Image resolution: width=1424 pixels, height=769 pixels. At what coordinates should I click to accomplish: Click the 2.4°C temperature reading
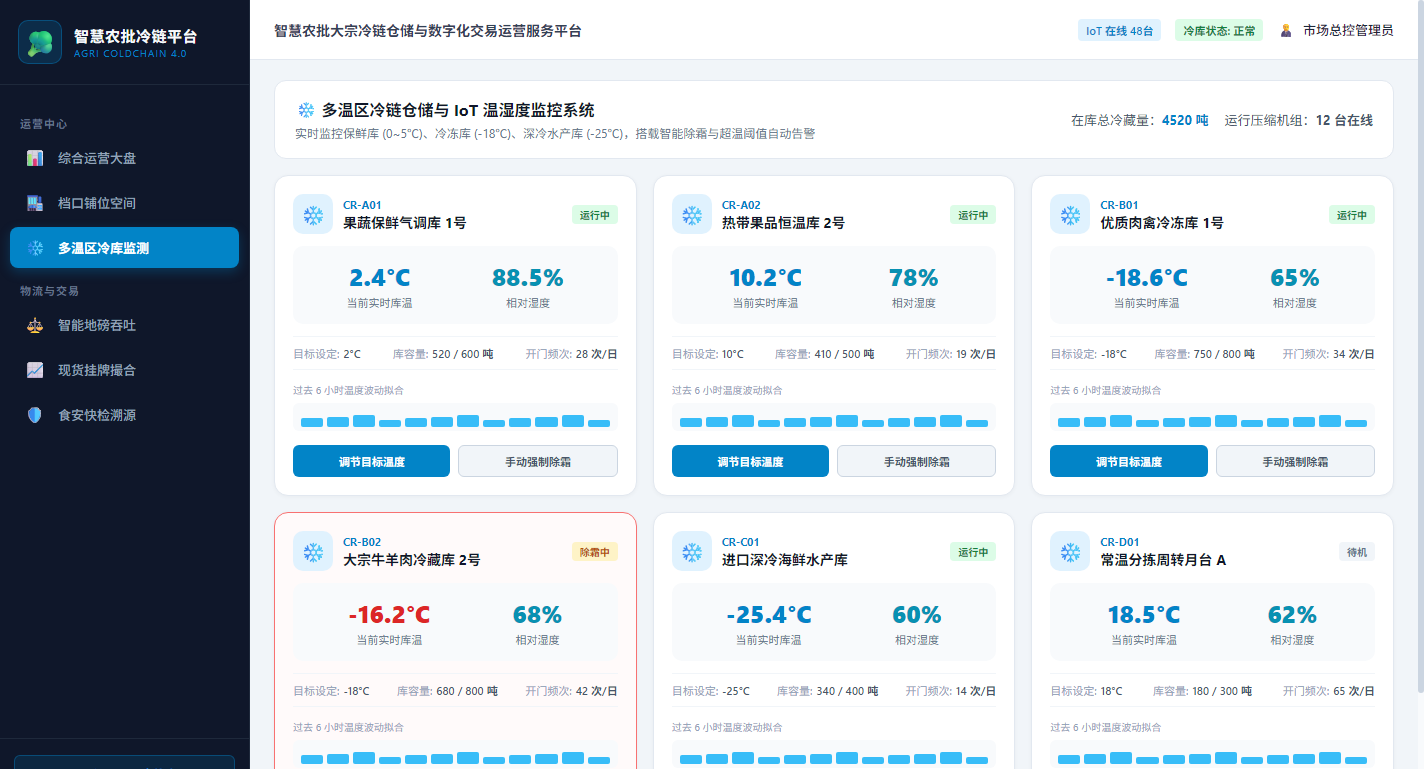[x=380, y=278]
